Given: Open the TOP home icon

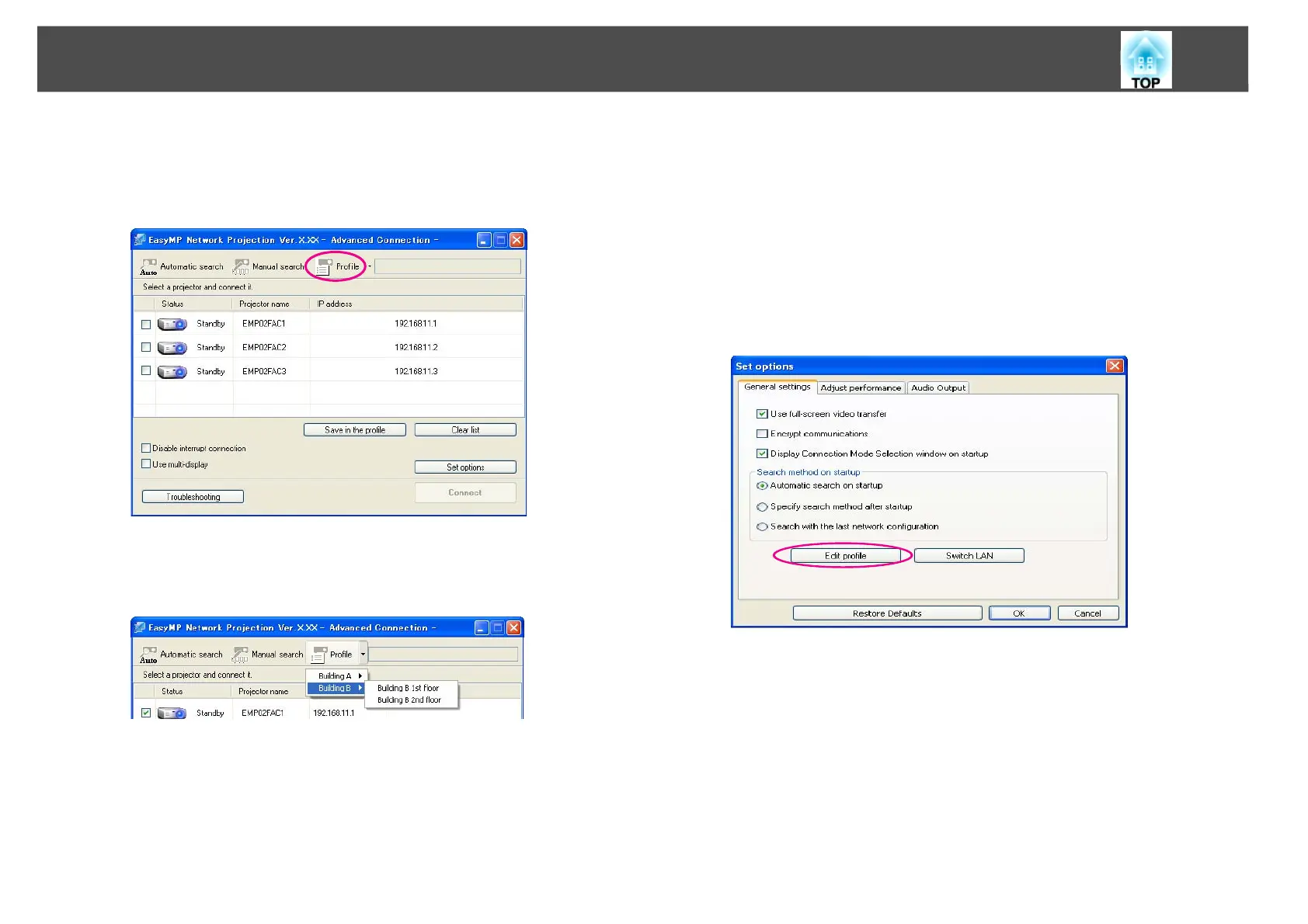Looking at the screenshot, I should (1146, 60).
